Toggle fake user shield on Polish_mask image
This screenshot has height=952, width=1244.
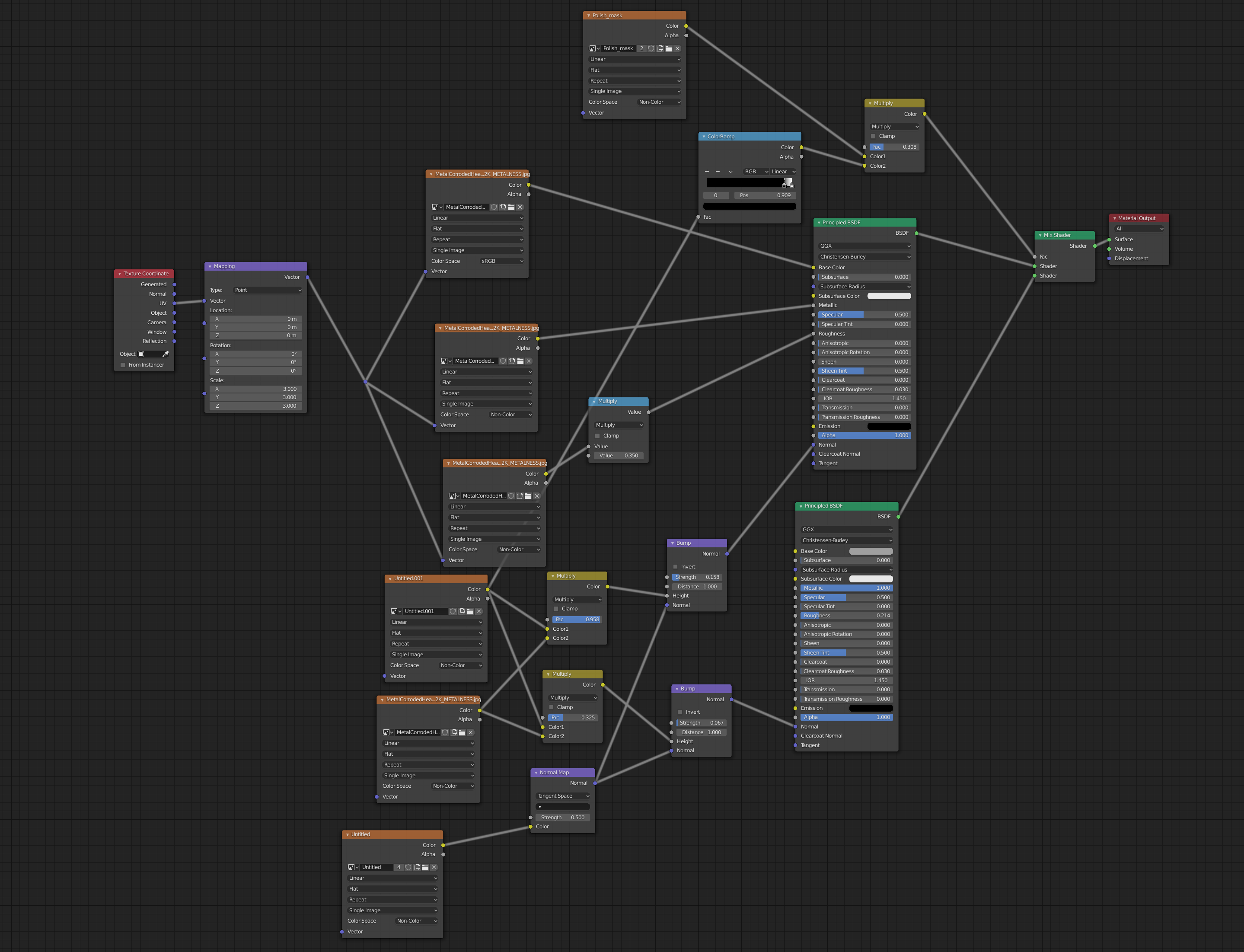click(651, 49)
